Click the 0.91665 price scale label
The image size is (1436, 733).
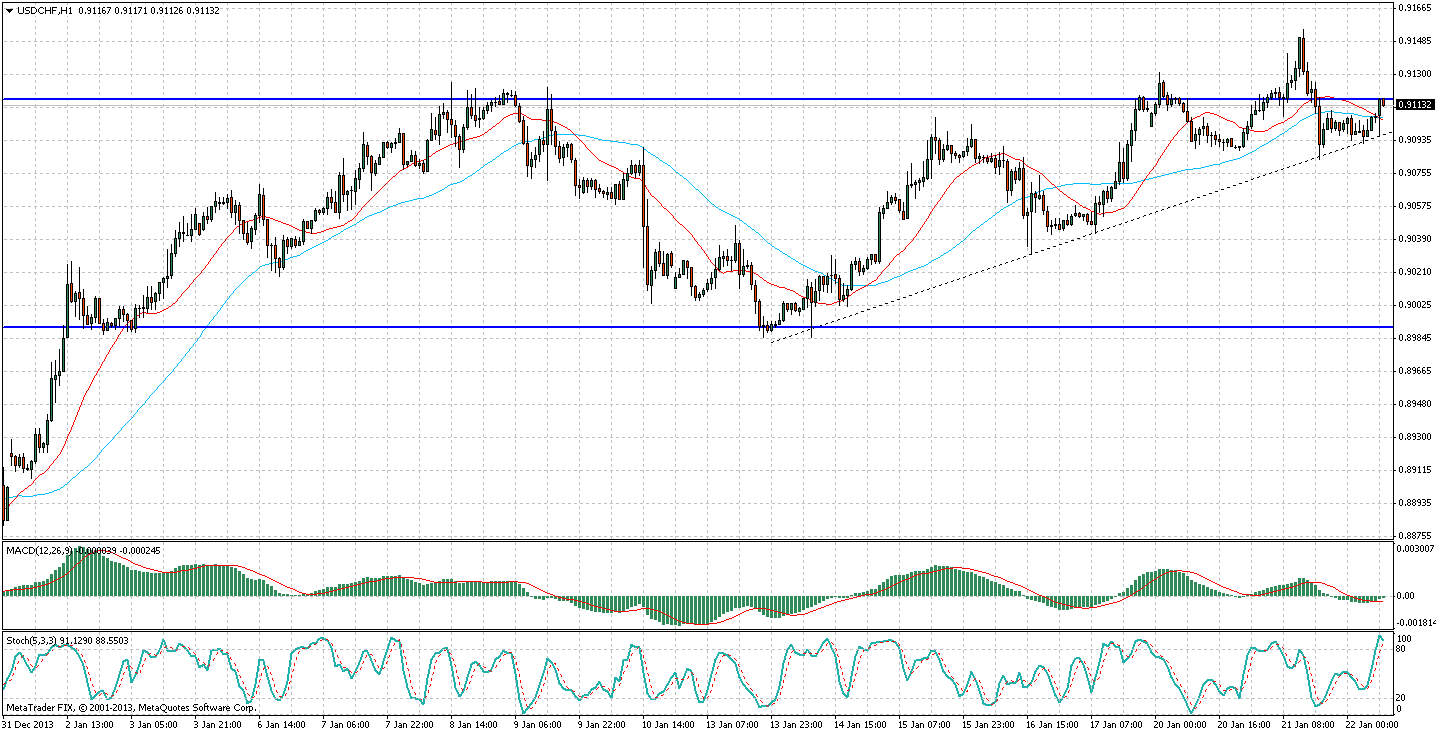(x=1414, y=8)
